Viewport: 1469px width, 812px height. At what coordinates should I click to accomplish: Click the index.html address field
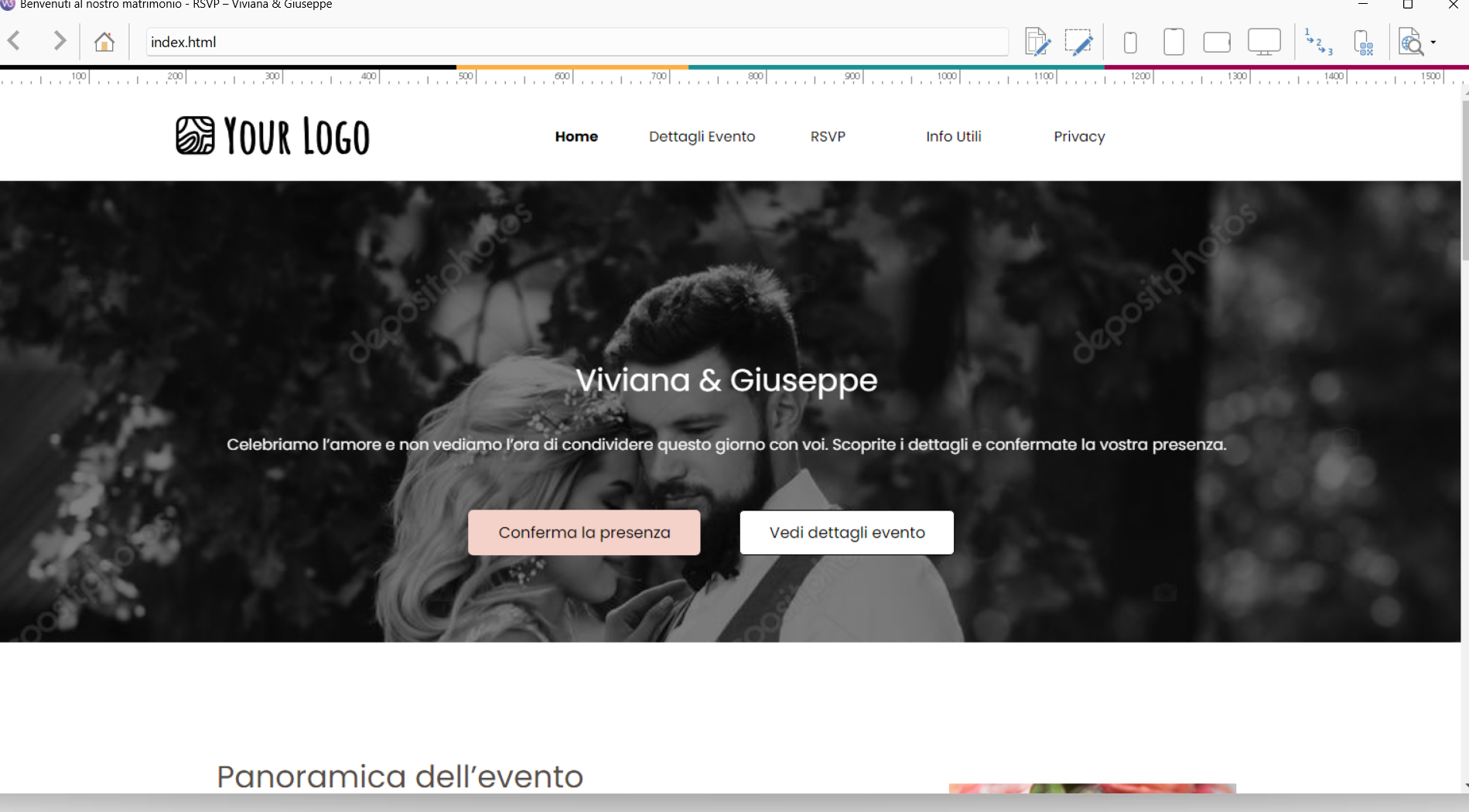pyautogui.click(x=576, y=42)
